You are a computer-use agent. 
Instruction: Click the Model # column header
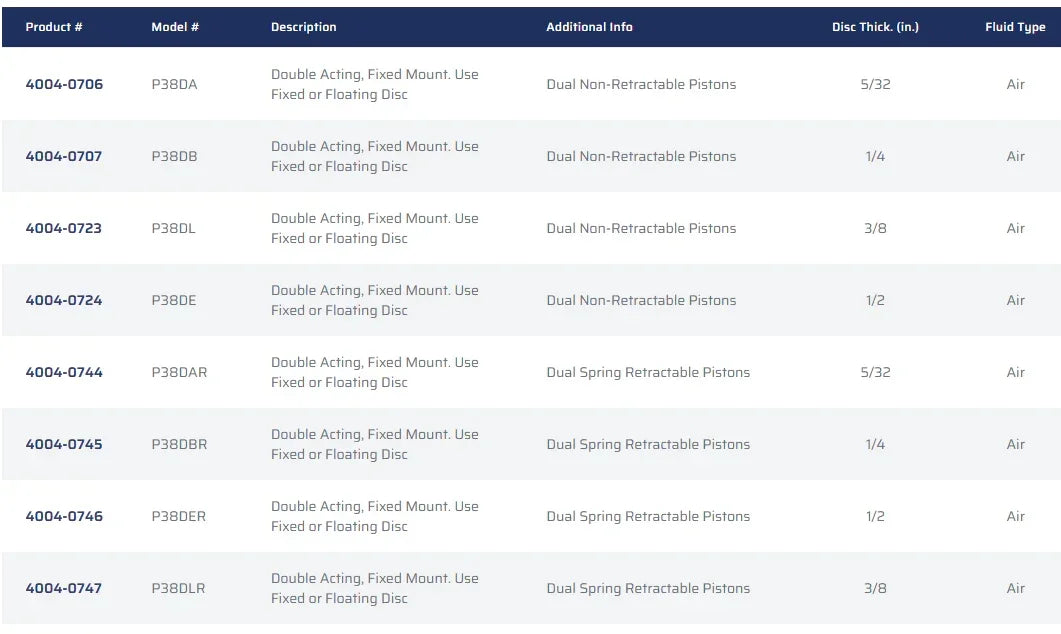(175, 27)
